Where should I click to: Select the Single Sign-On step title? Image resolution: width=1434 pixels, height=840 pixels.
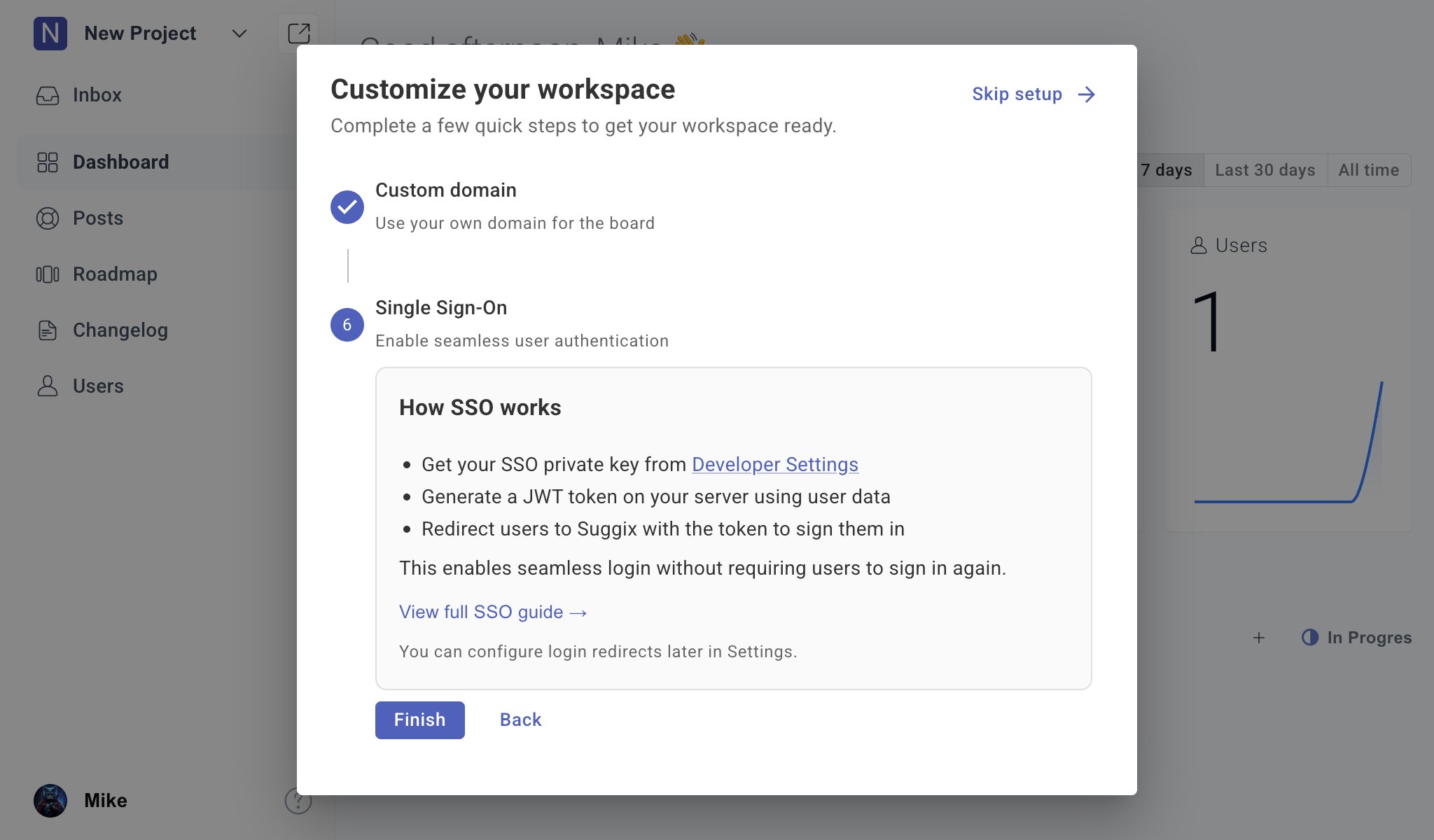(441, 308)
